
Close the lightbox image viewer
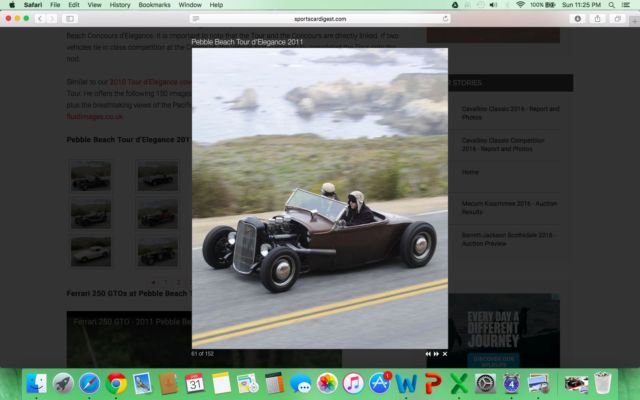pyautogui.click(x=445, y=354)
